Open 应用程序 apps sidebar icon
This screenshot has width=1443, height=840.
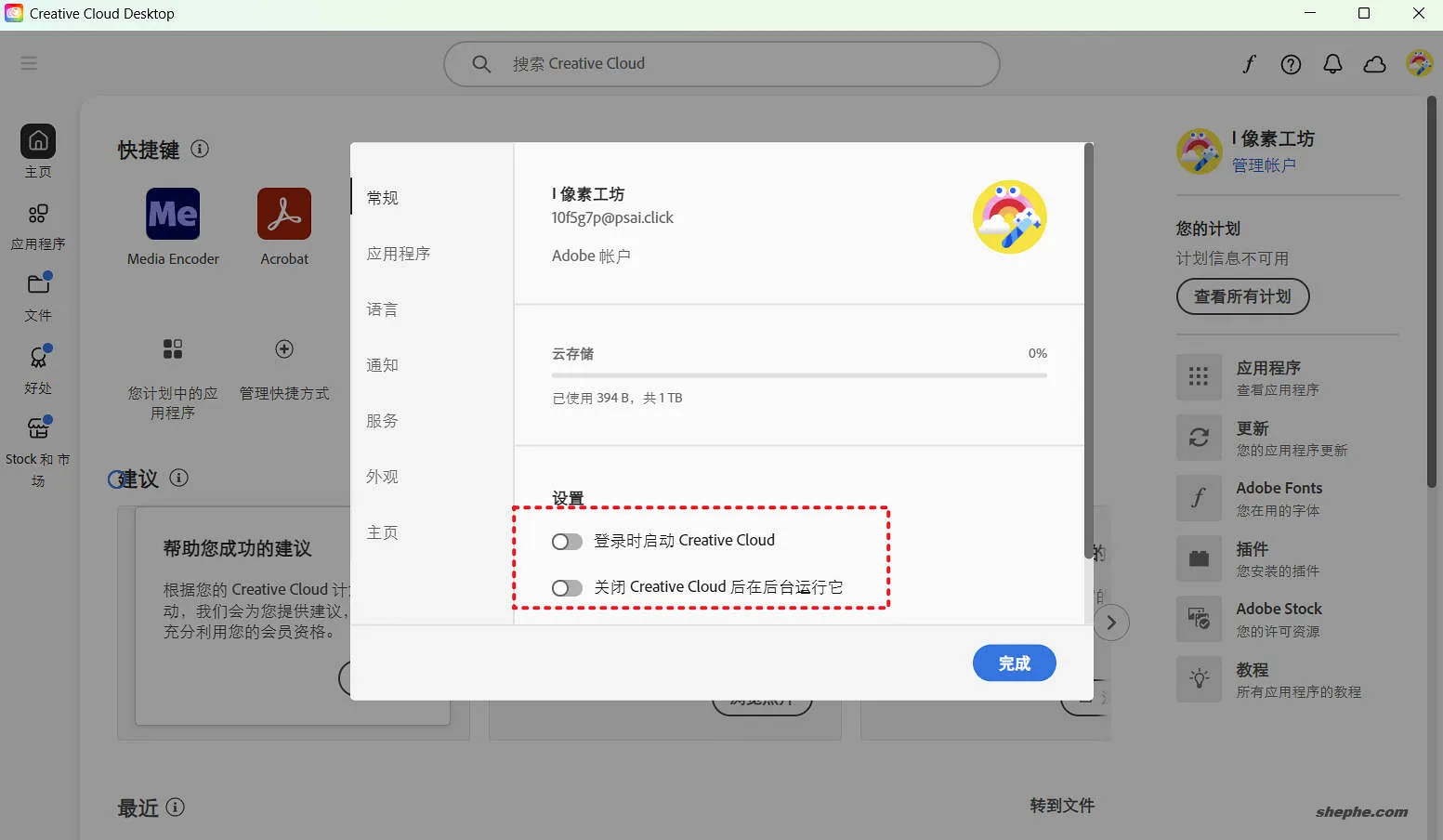click(38, 214)
